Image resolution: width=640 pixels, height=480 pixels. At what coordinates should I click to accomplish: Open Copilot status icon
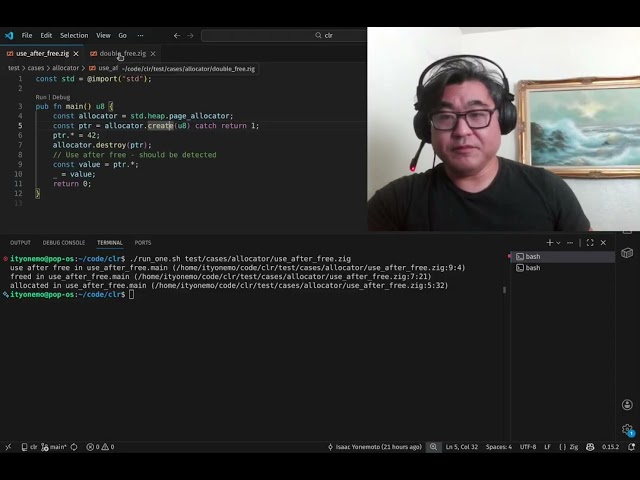590,447
